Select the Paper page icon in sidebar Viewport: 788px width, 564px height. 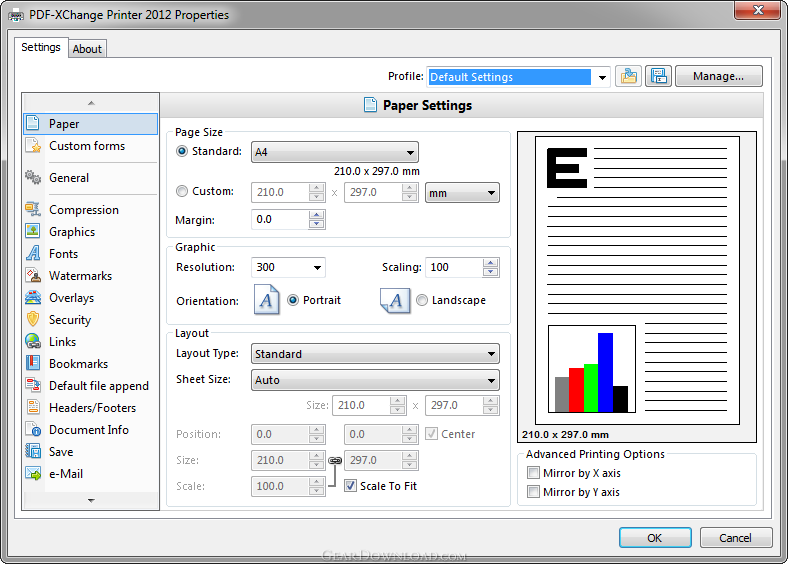click(33, 123)
